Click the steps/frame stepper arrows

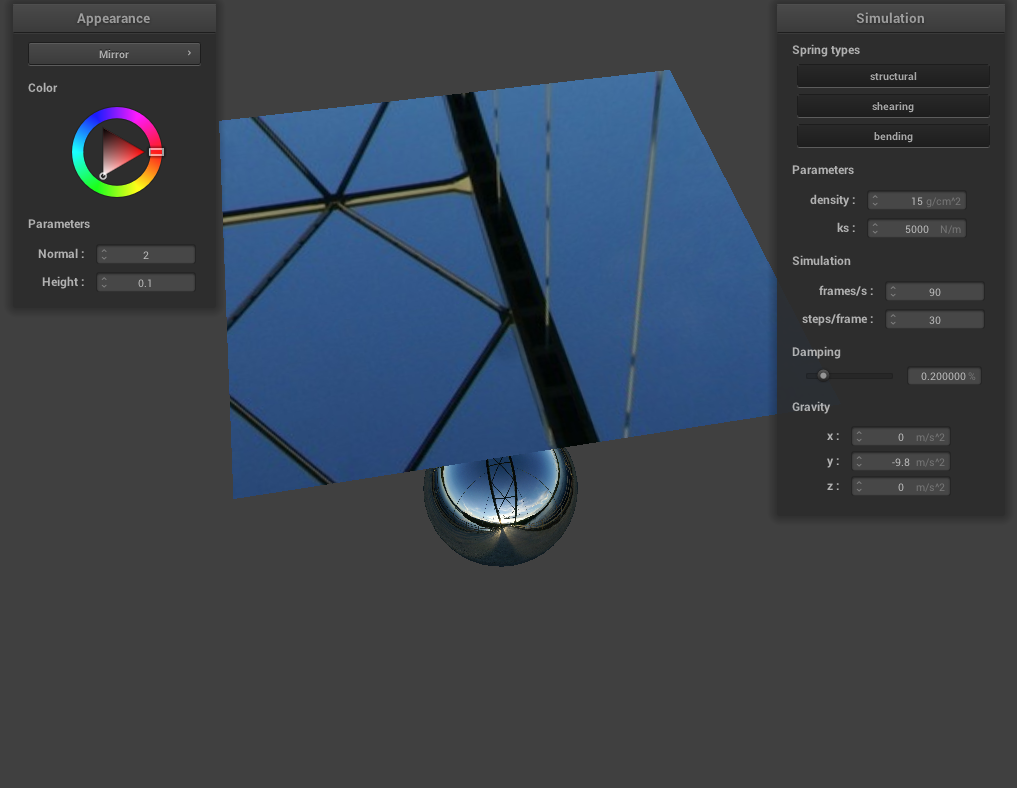point(893,320)
